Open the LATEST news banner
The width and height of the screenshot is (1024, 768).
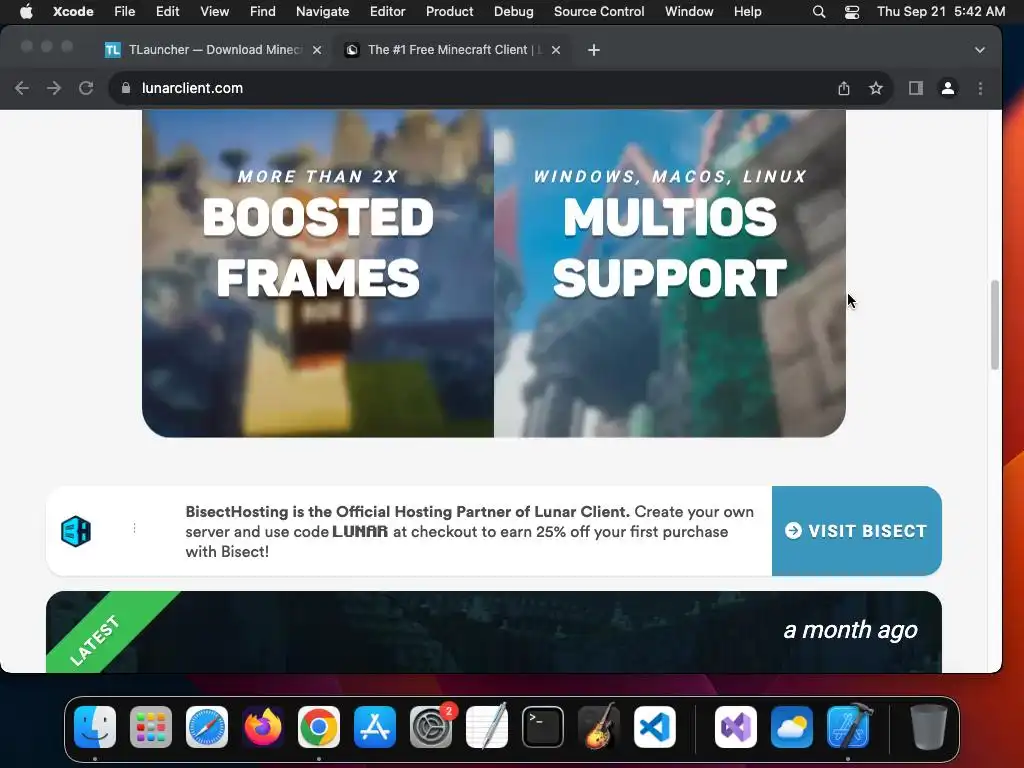(494, 632)
